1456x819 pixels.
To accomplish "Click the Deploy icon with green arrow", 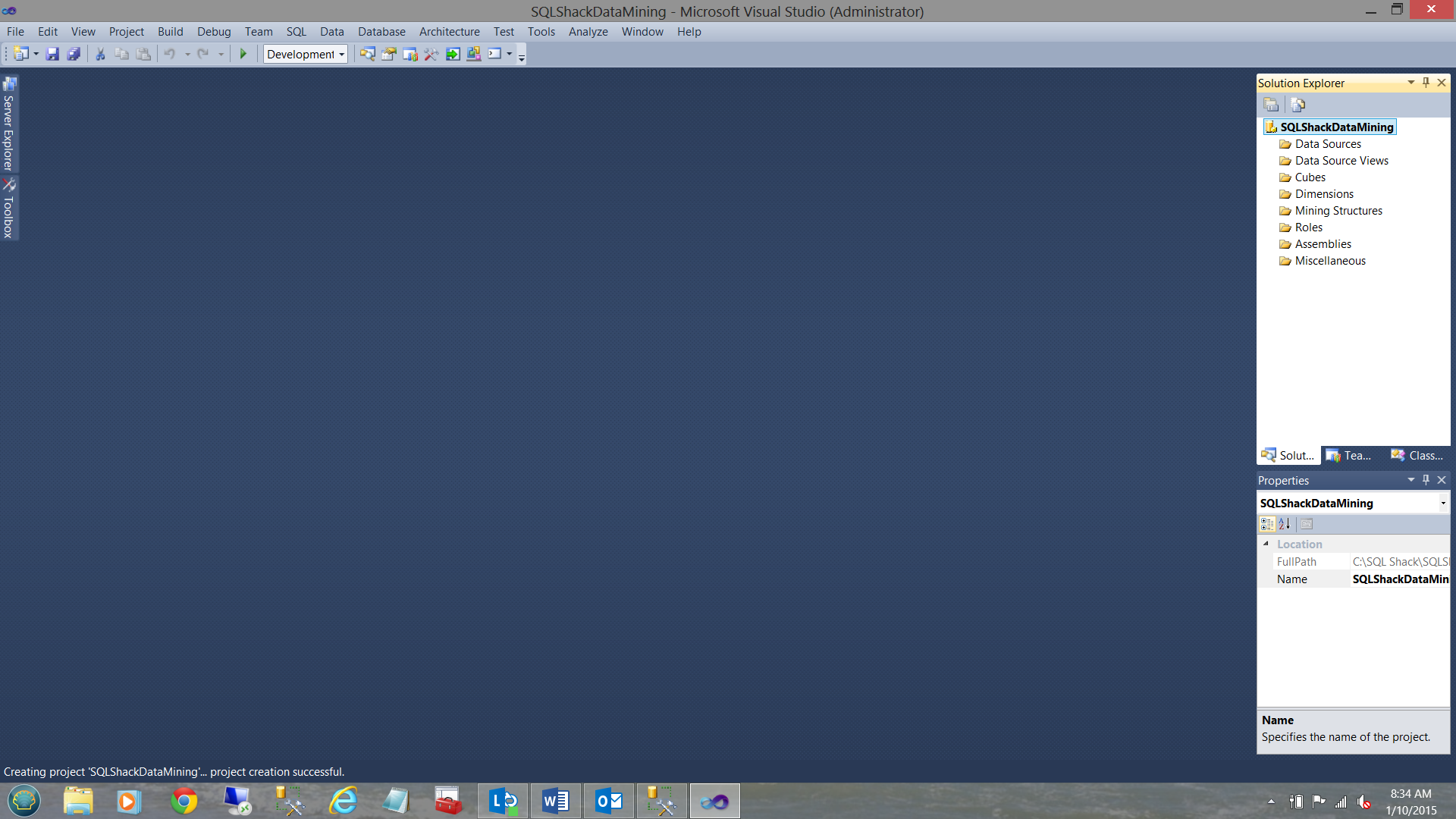I will 453,54.
